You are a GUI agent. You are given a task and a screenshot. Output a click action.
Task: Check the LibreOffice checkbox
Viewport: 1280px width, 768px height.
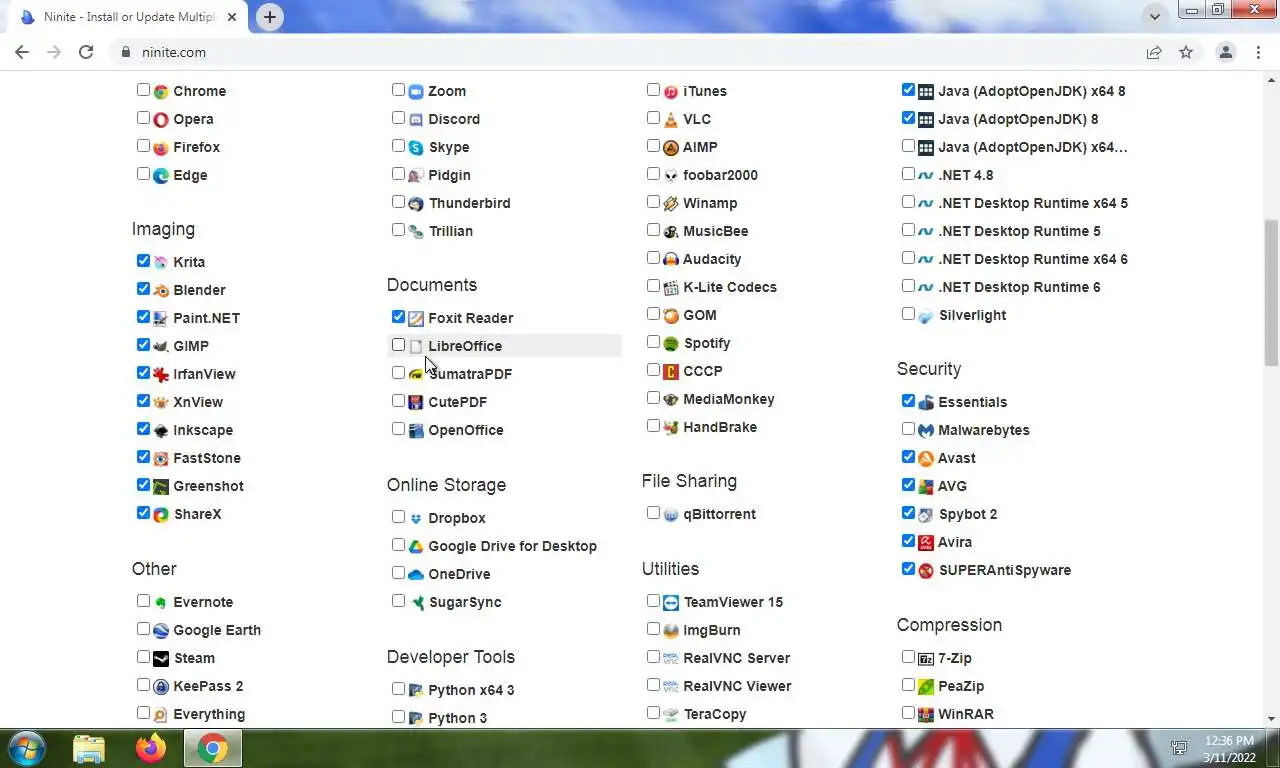[399, 345]
